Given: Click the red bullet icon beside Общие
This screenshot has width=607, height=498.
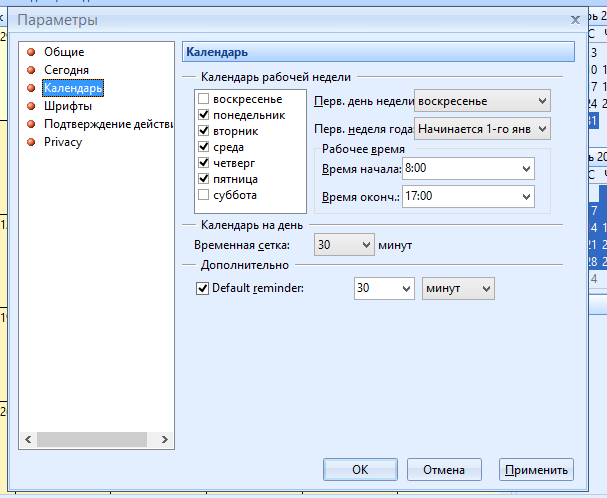Looking at the screenshot, I should 32,52.
